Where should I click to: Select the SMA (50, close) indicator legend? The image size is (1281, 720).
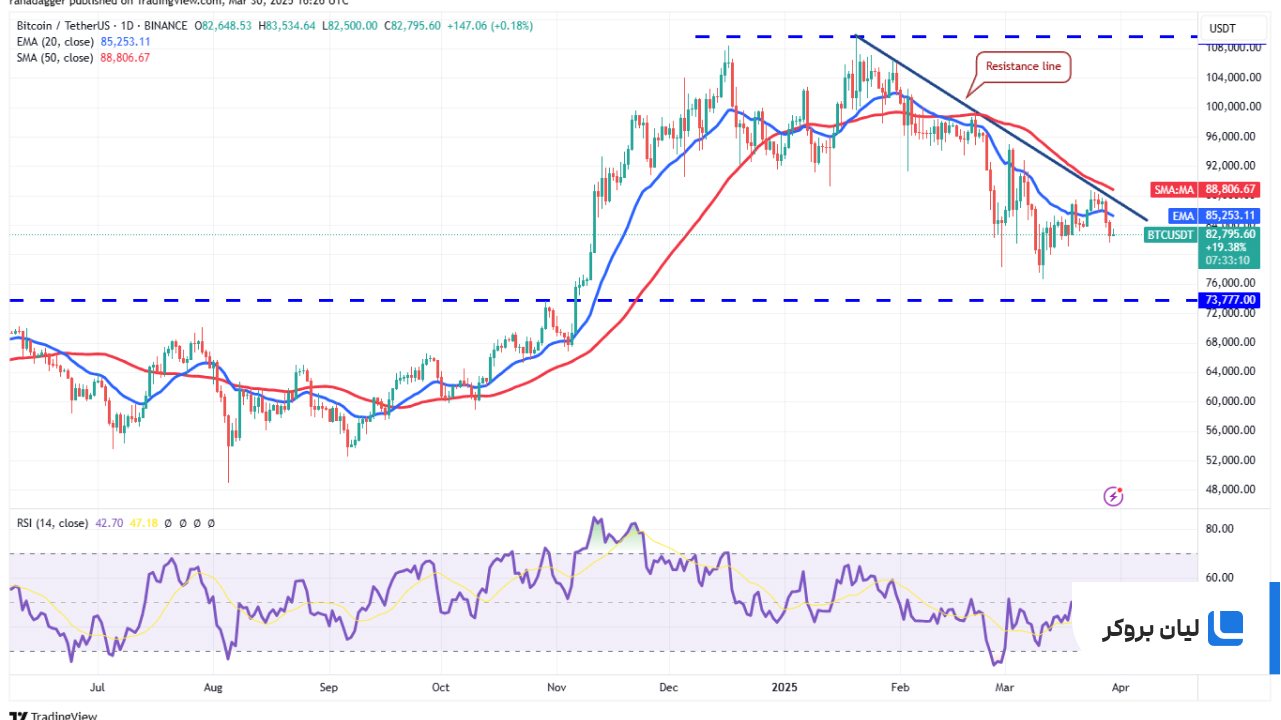pos(56,58)
